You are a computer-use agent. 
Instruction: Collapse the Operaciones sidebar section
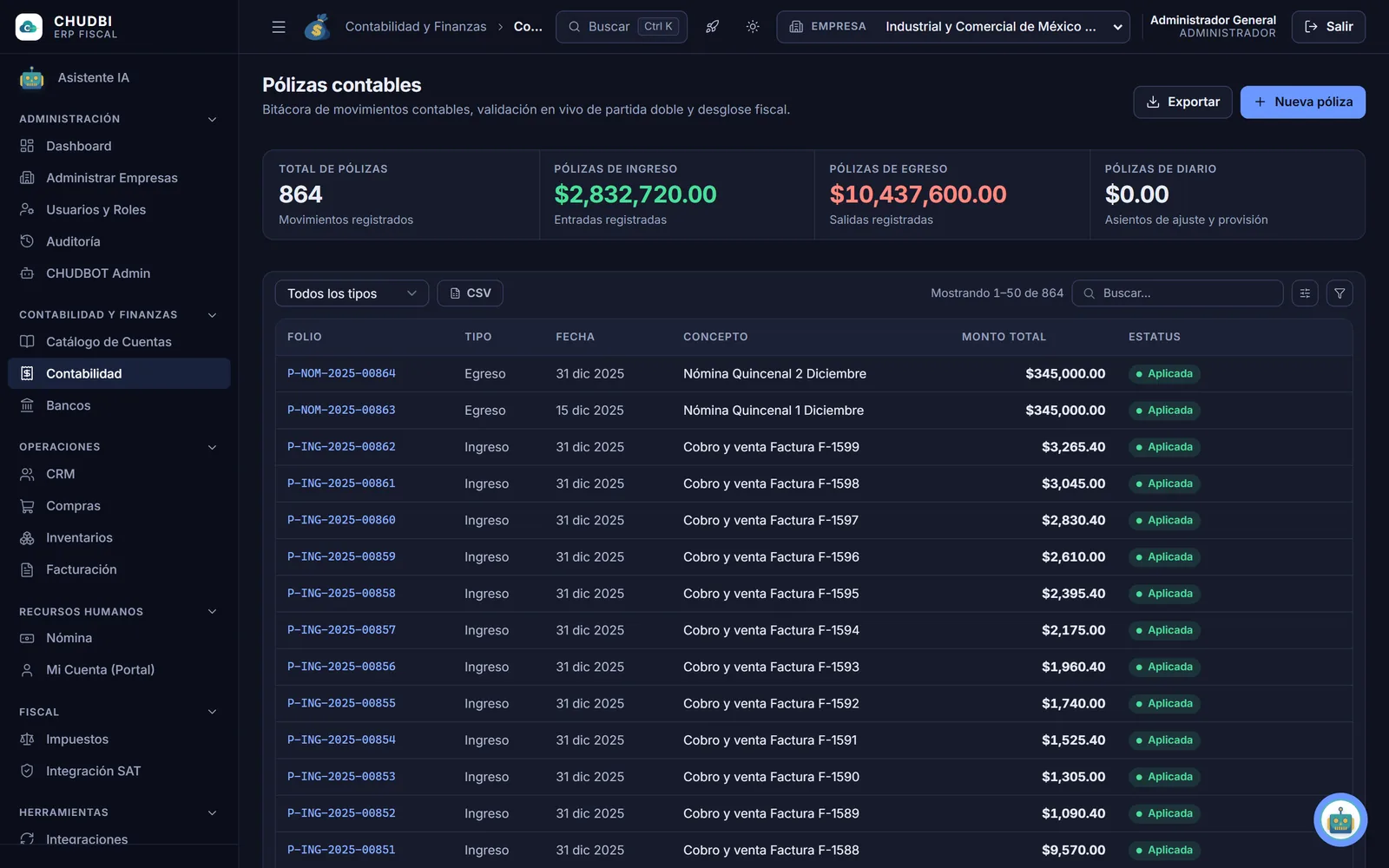pyautogui.click(x=212, y=447)
